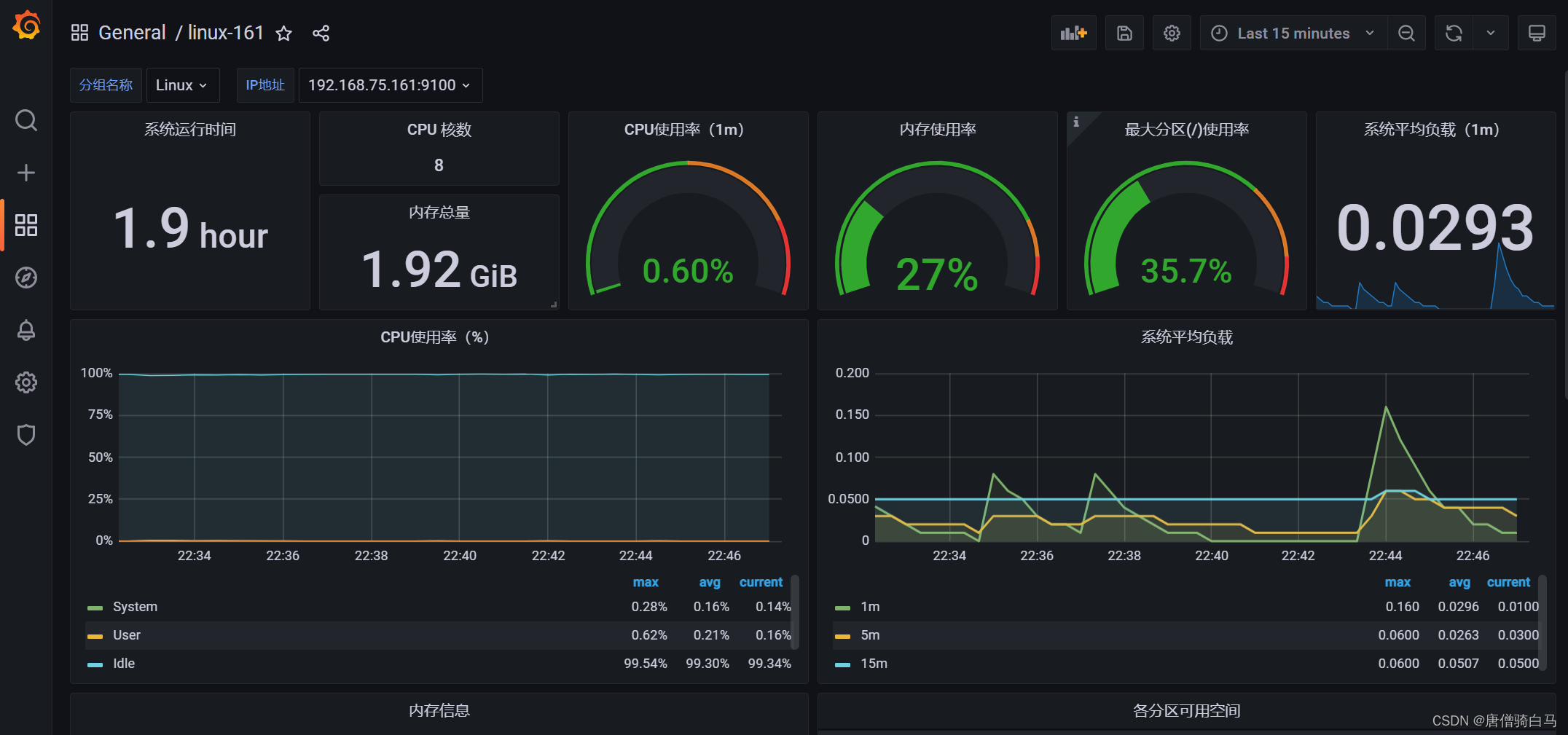Click the linux-161 dashboard title
This screenshot has width=1568, height=735.
(x=225, y=33)
